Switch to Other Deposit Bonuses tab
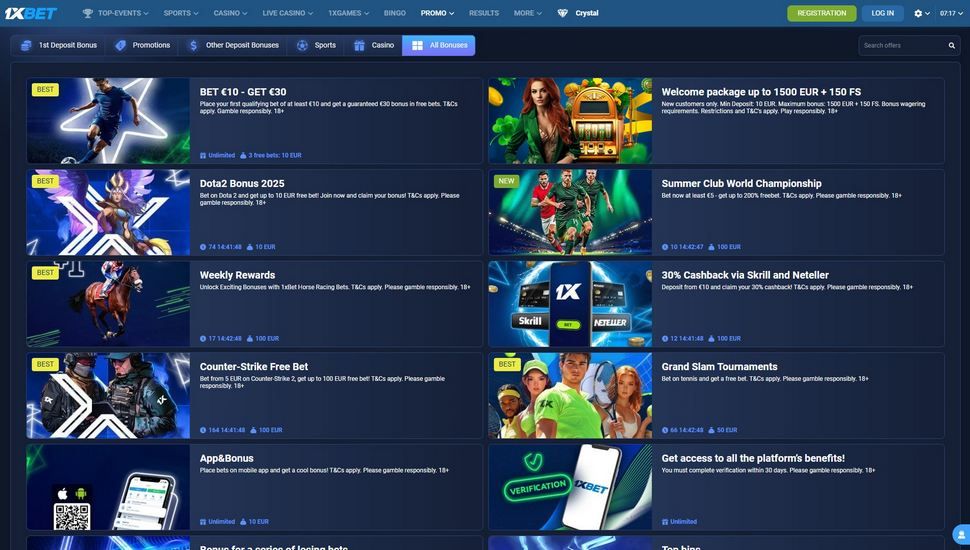This screenshot has height=550, width=970. tap(233, 45)
